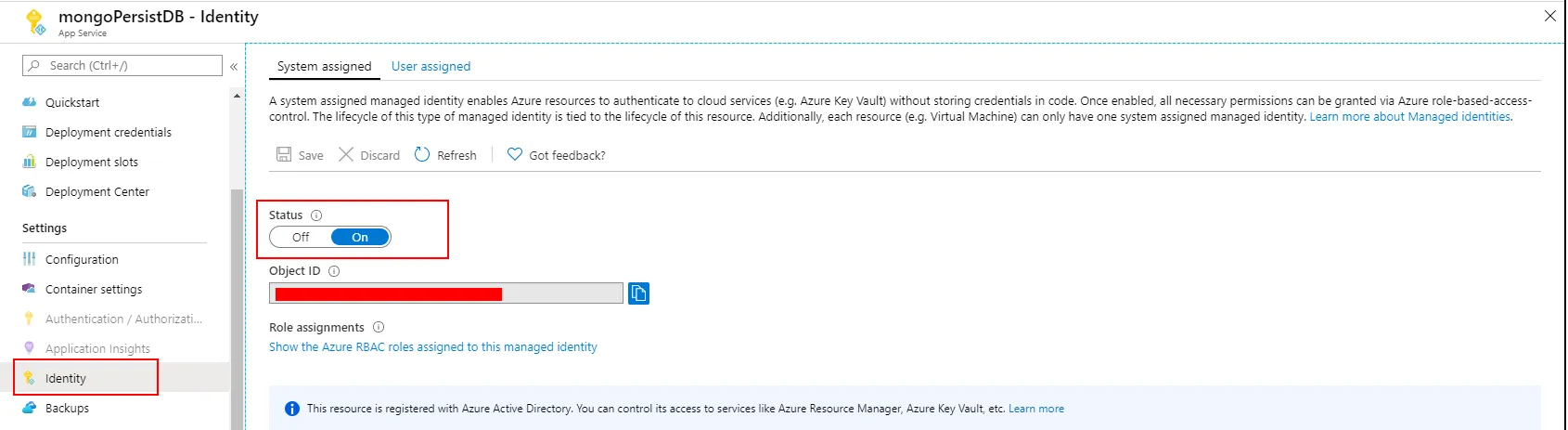This screenshot has height=430, width=1568.
Task: Open Learn more about Managed identities
Action: pos(1409,117)
